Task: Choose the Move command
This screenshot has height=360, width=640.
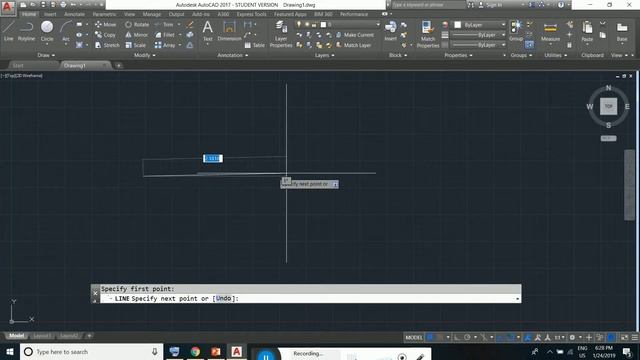Action: click(106, 24)
